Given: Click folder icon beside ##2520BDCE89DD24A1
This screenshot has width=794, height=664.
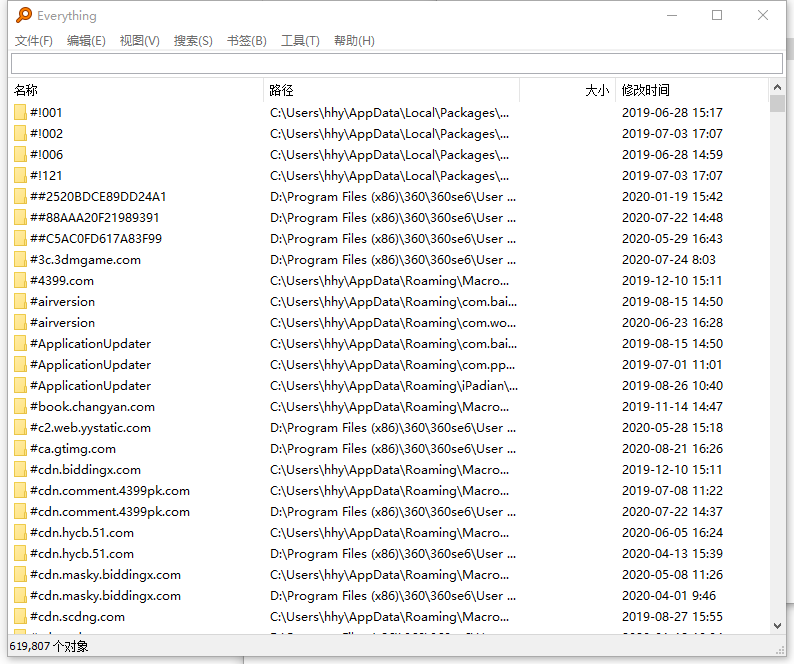Looking at the screenshot, I should (20, 197).
